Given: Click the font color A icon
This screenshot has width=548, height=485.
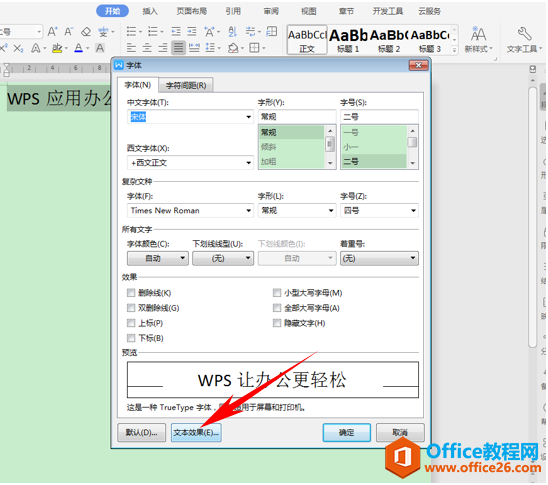Looking at the screenshot, I should pyautogui.click(x=79, y=48).
